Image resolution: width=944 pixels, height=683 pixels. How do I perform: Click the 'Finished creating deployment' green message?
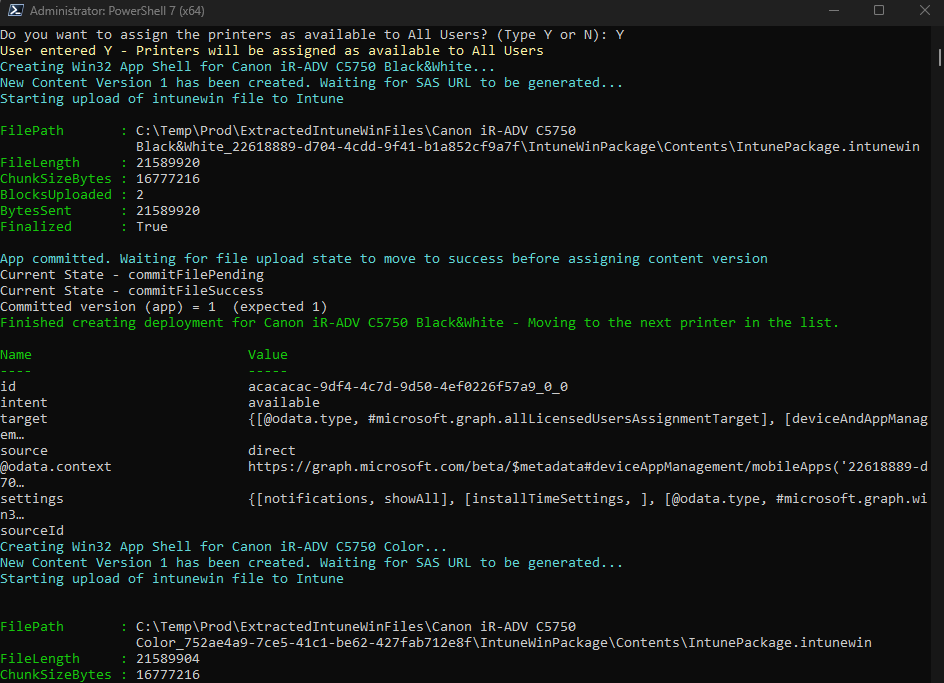pos(419,322)
